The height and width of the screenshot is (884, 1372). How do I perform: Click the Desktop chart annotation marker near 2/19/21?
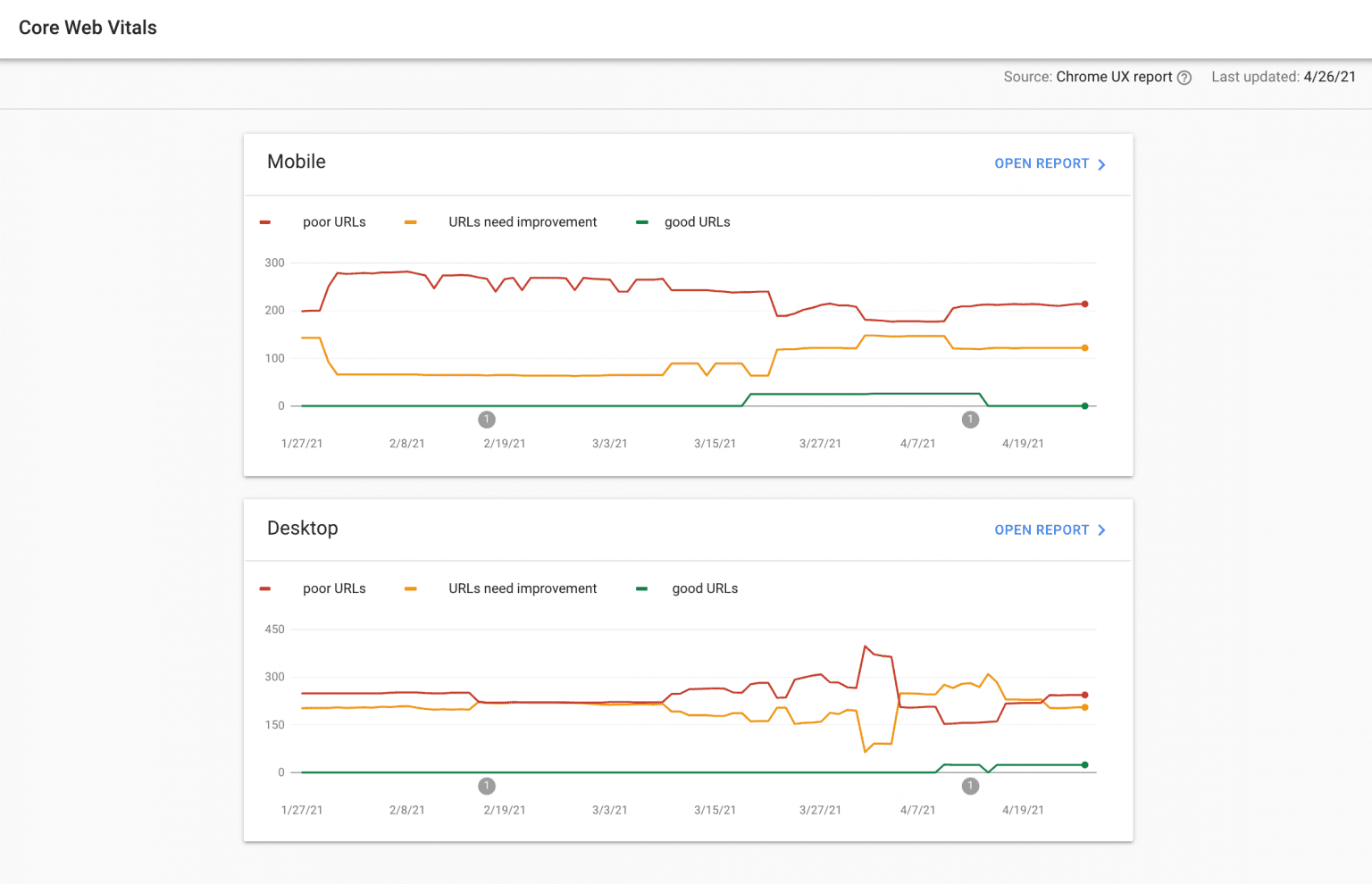pyautogui.click(x=487, y=786)
